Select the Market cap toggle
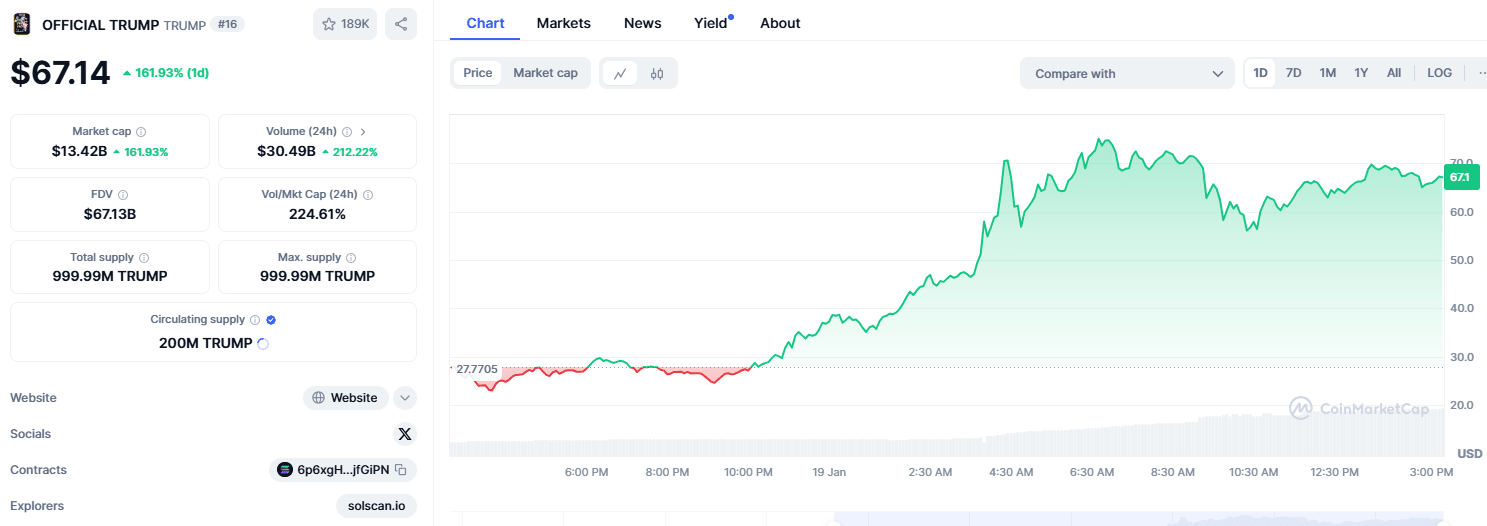Viewport: 1487px width, 526px height. tap(545, 73)
